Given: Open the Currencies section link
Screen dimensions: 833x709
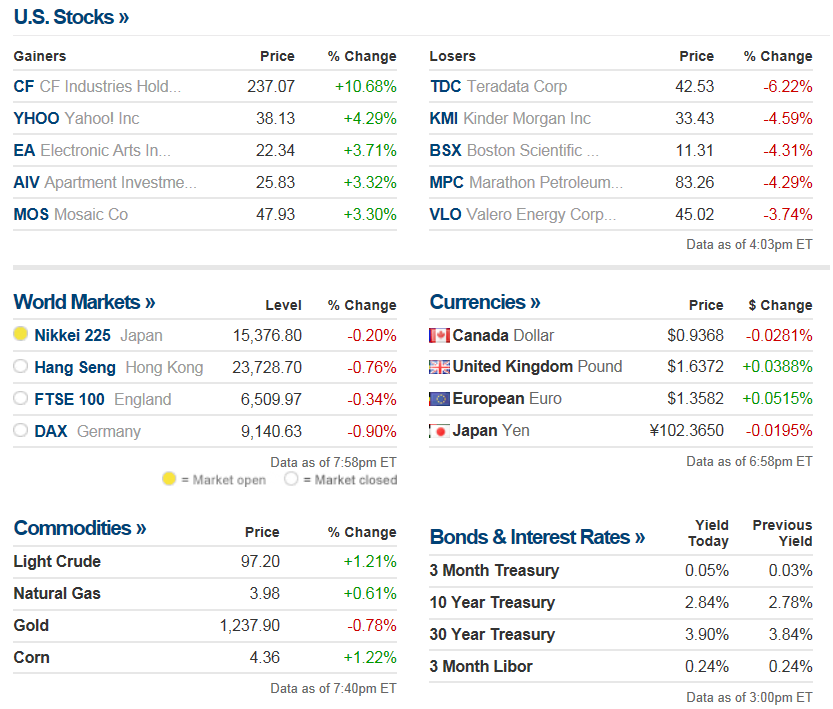Looking at the screenshot, I should click(x=485, y=302).
